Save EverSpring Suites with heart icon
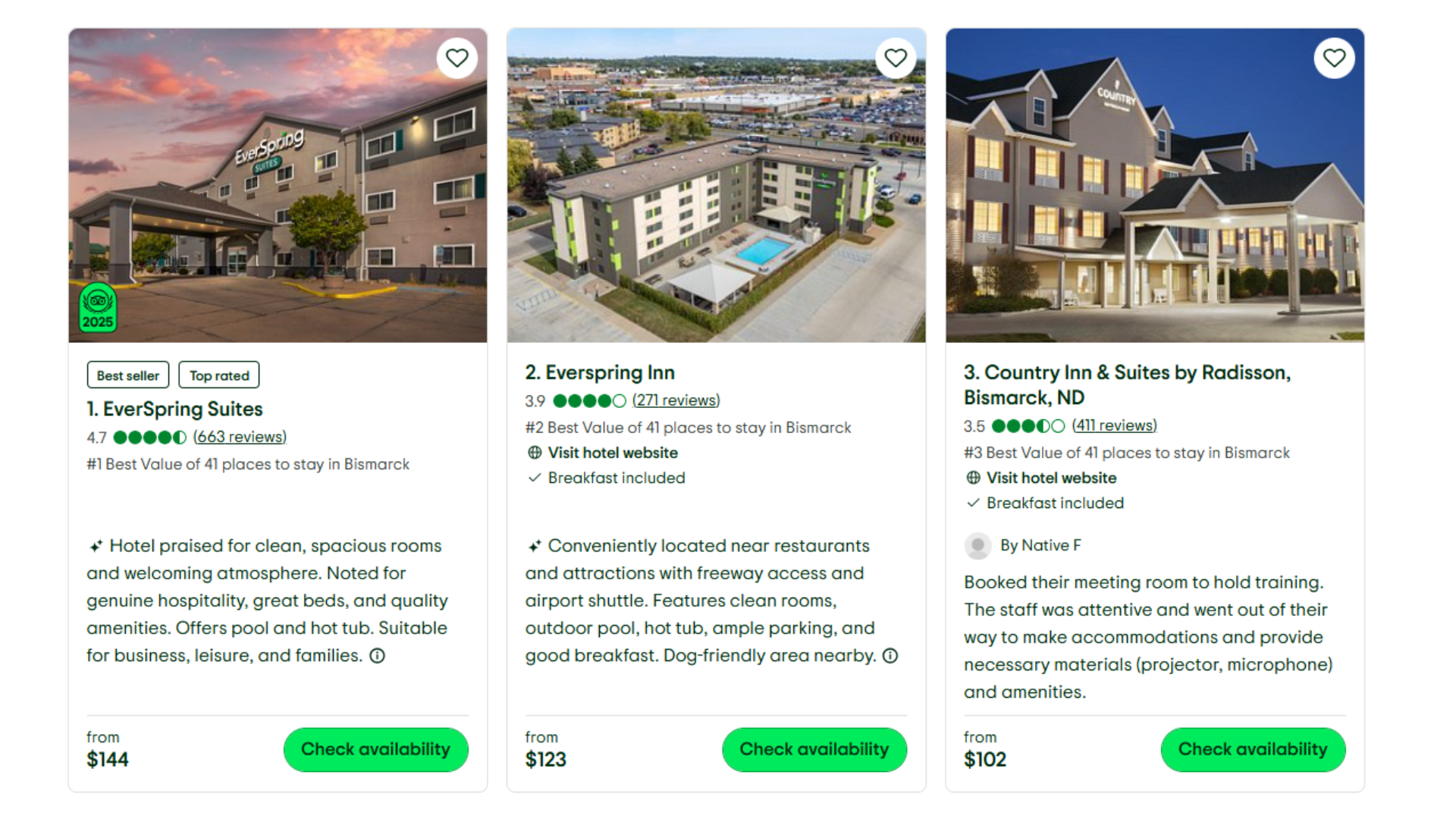 [x=457, y=58]
